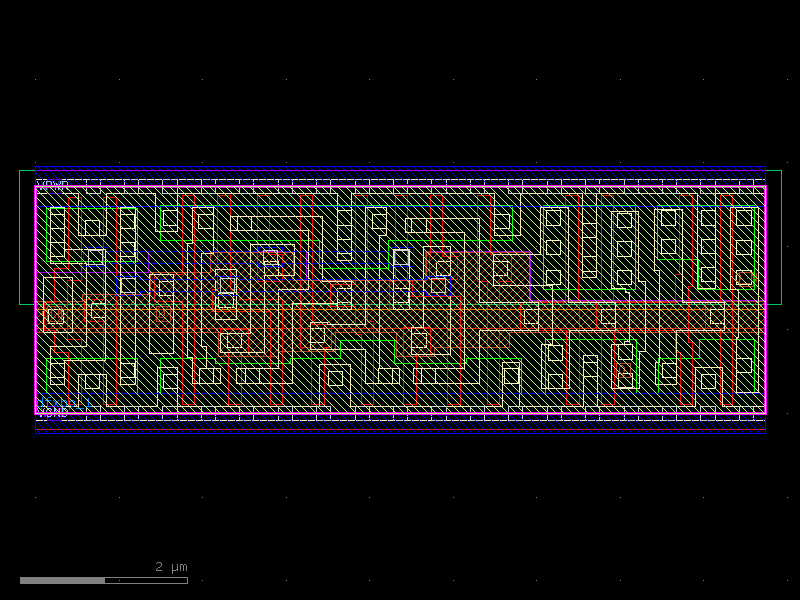The image size is (800, 600).
Task: Click the empty canvas area below the layout
Action: pyautogui.click(x=400, y=500)
